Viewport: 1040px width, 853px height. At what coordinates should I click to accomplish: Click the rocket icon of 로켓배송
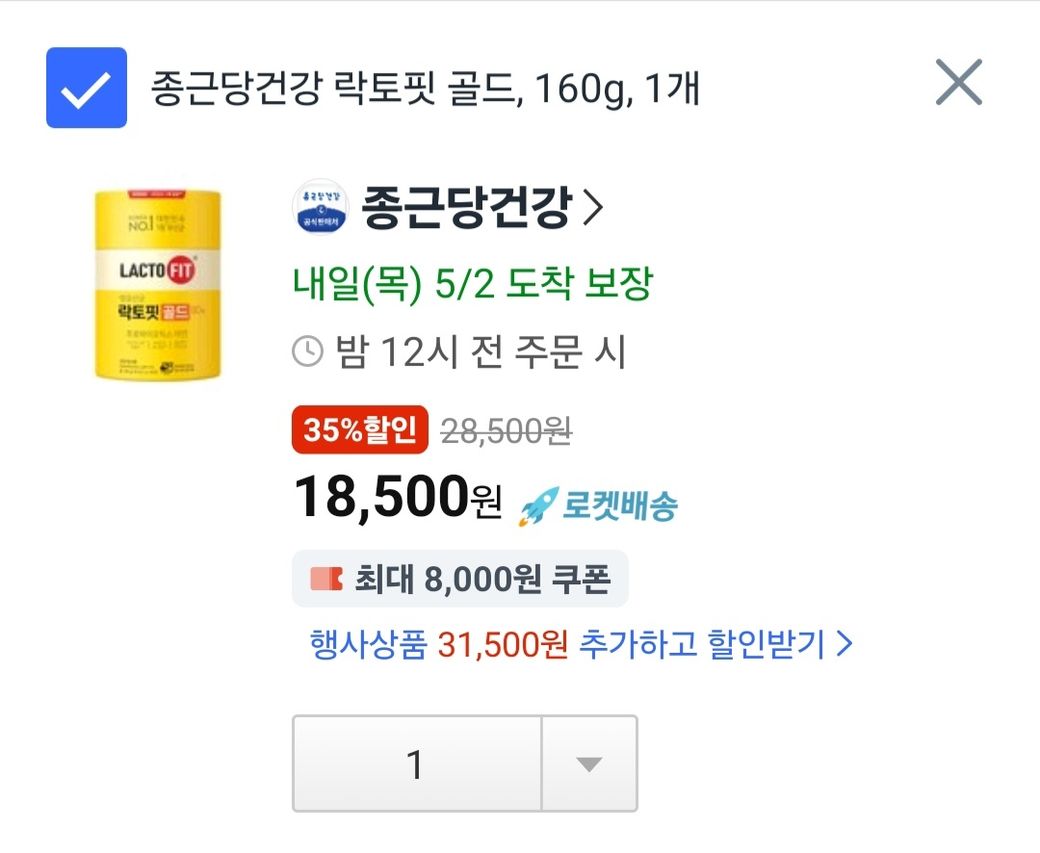click(536, 508)
